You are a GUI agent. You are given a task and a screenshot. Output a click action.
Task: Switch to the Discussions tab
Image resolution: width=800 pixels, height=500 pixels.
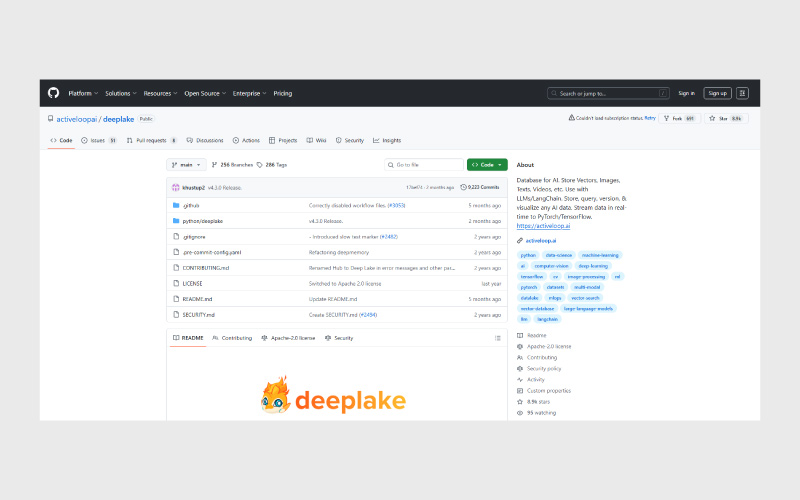(x=205, y=140)
